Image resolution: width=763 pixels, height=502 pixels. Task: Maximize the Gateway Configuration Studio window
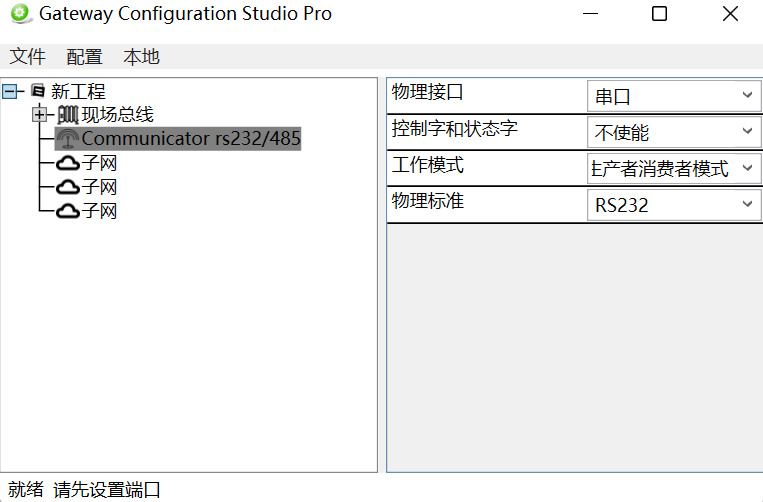pyautogui.click(x=659, y=14)
